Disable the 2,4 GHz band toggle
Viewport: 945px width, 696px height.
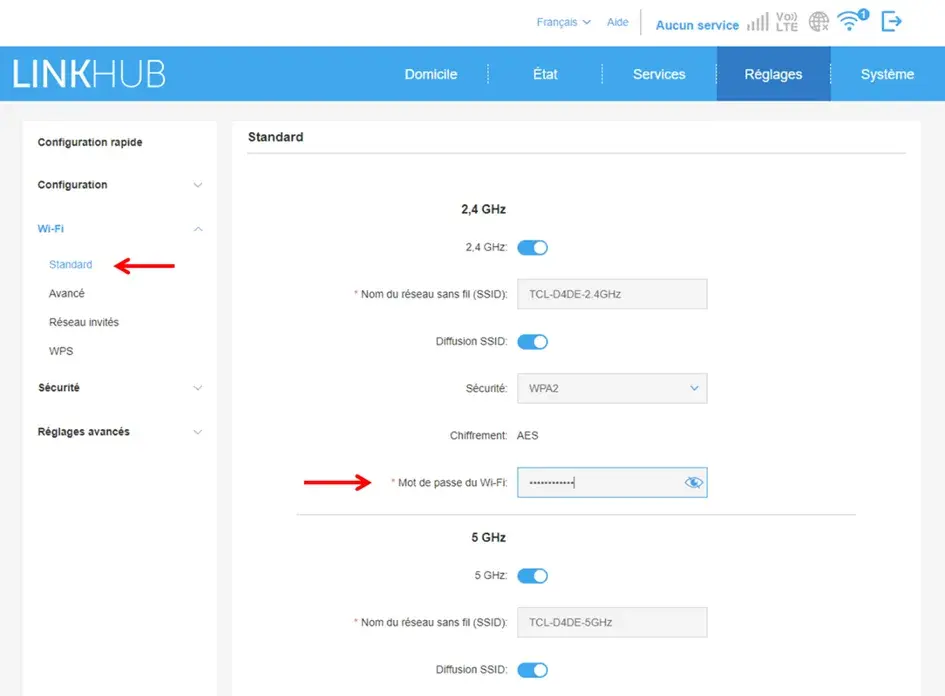tap(532, 247)
